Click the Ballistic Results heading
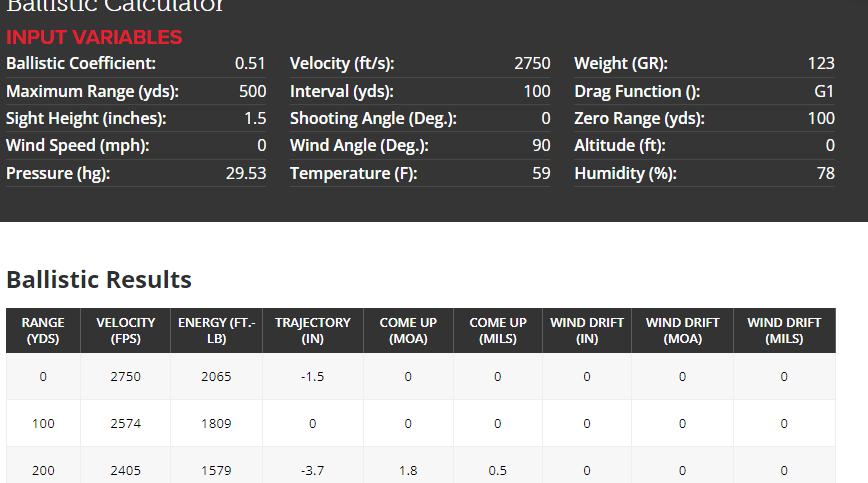The image size is (868, 483). coord(99,280)
